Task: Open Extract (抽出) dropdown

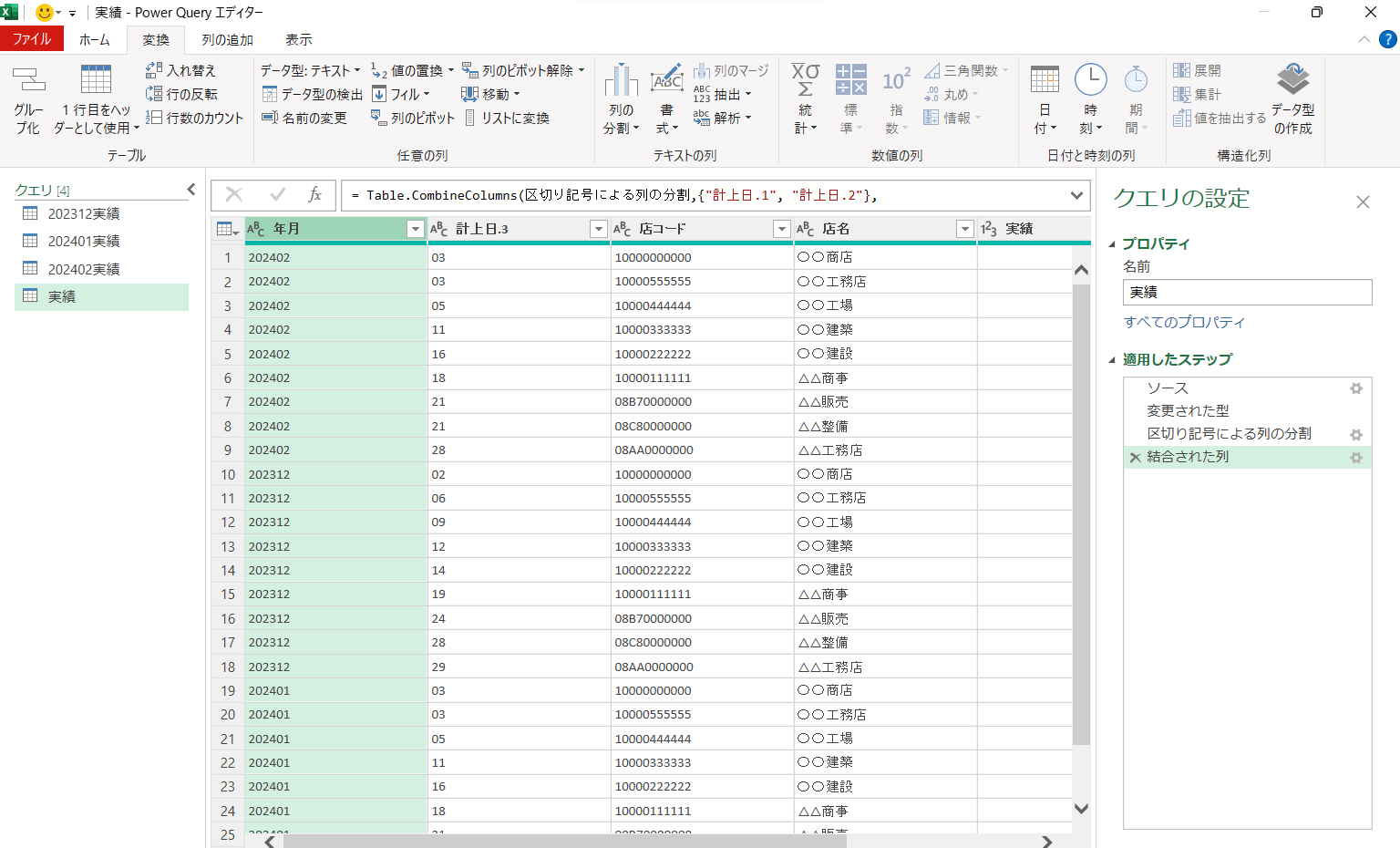Action: pyautogui.click(x=723, y=94)
